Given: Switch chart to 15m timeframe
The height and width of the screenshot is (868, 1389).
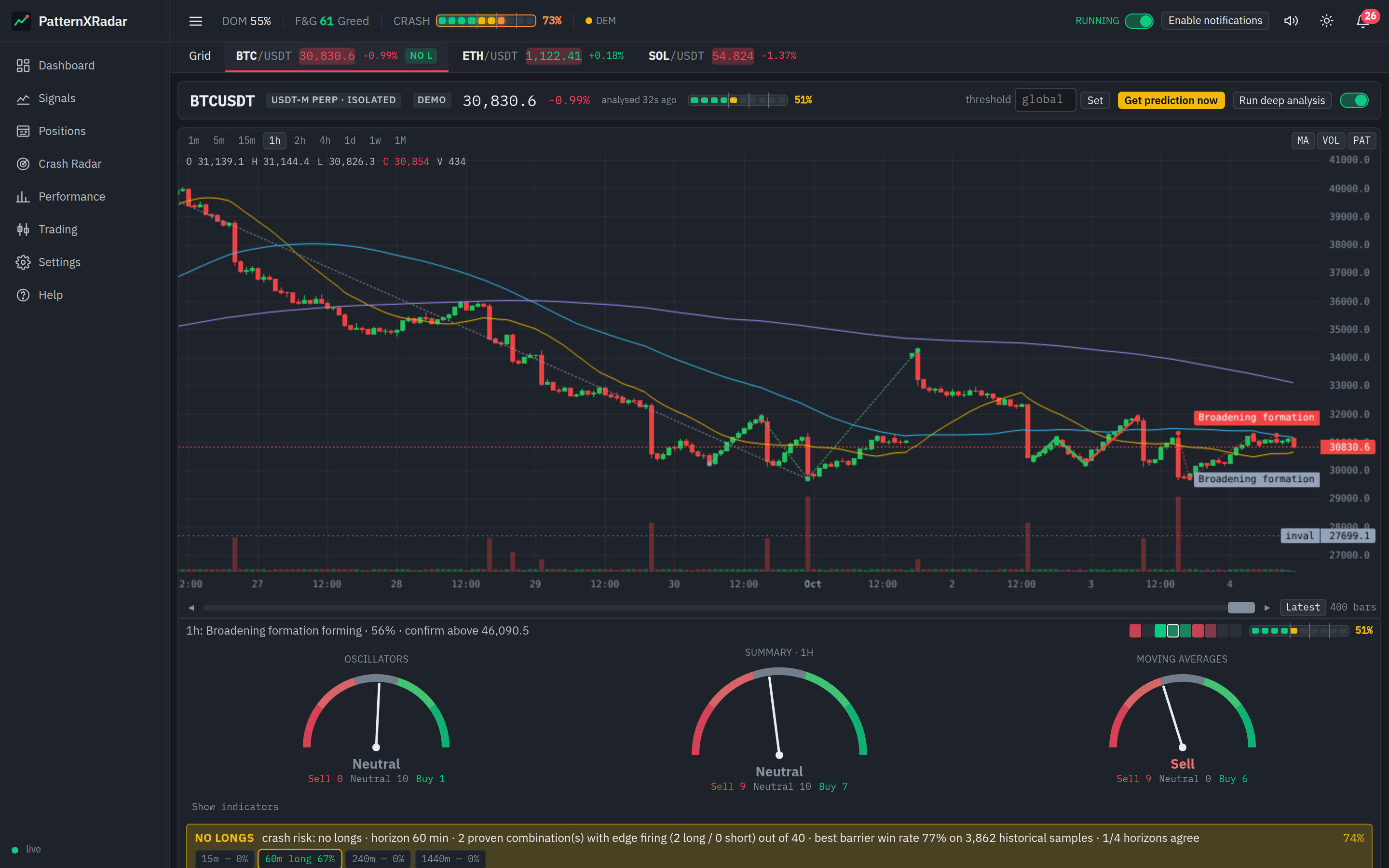Looking at the screenshot, I should (x=247, y=141).
